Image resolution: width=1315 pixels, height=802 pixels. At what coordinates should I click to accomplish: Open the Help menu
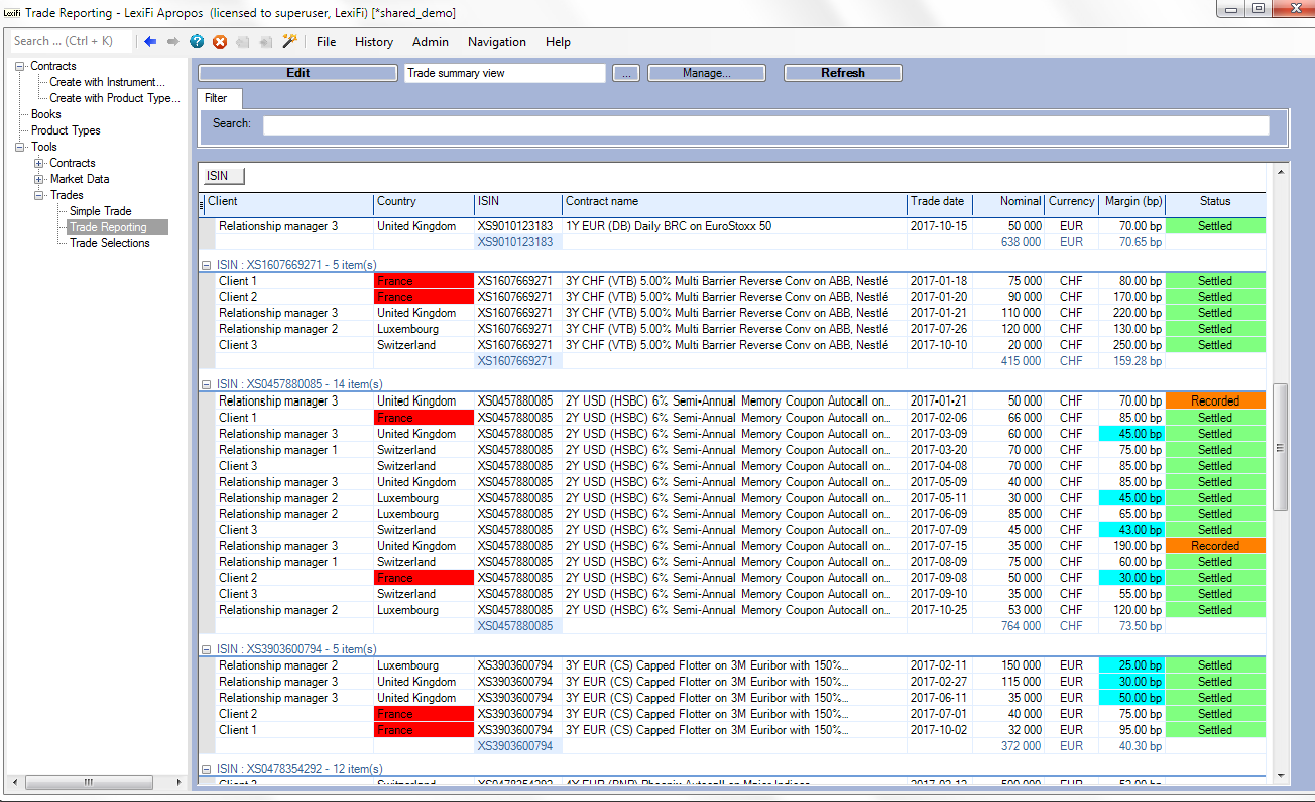pyautogui.click(x=558, y=42)
